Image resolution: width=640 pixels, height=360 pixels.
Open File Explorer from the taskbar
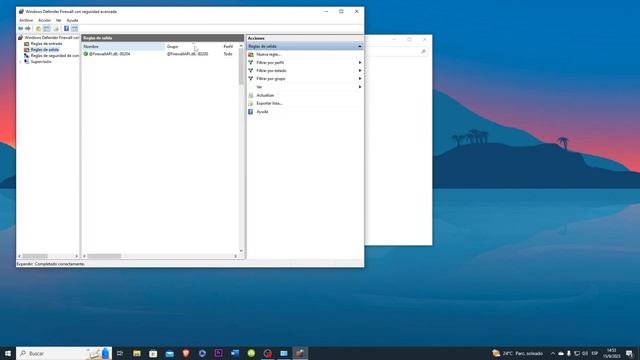click(x=137, y=353)
